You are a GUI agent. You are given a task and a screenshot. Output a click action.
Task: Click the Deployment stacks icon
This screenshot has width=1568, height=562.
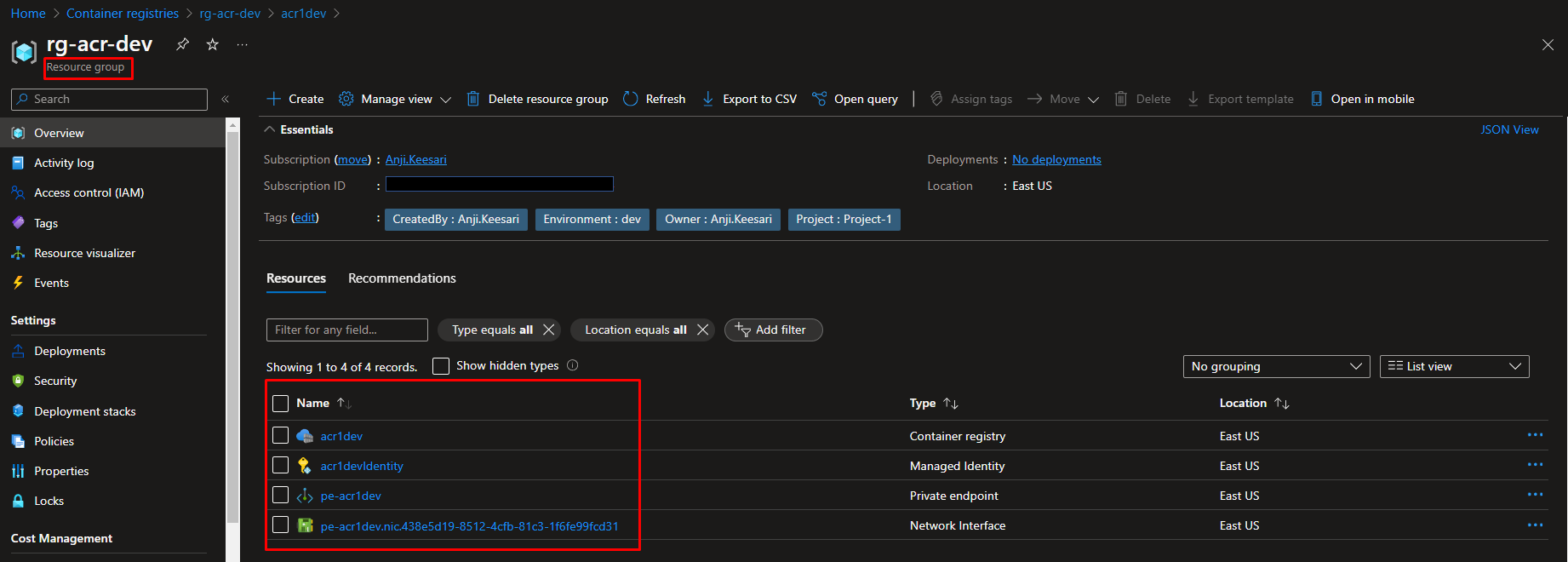tap(18, 411)
